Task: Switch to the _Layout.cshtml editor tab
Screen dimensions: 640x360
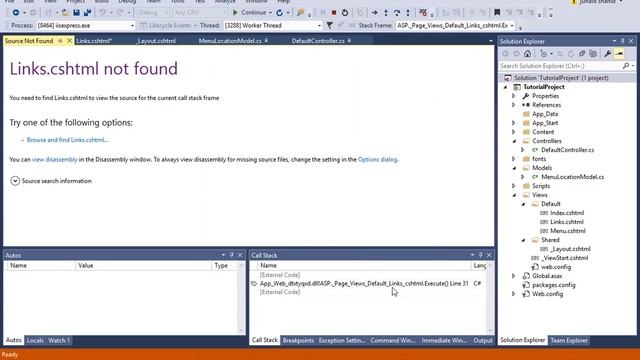Action: click(x=156, y=41)
